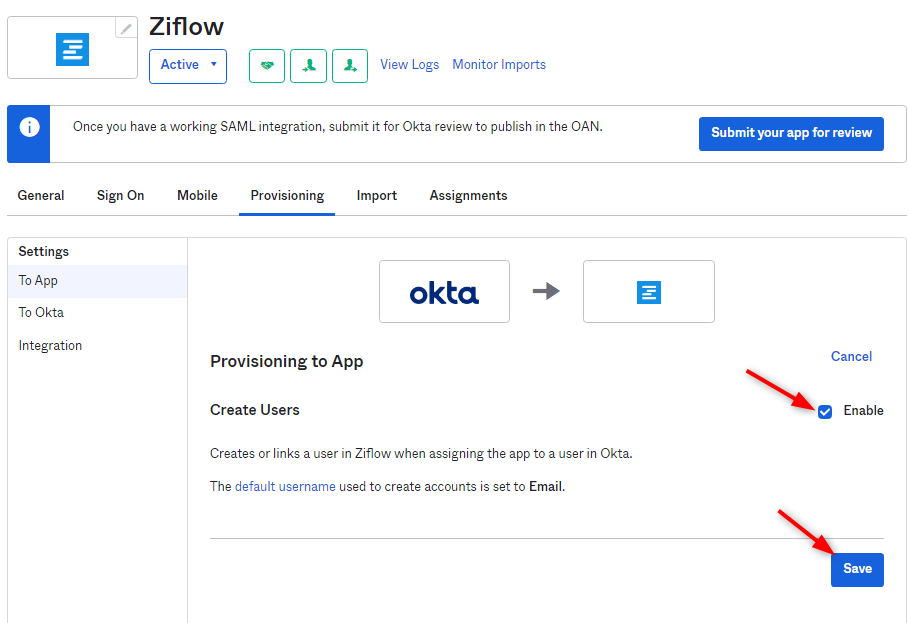Click the info icon in the banner
The image size is (908, 623).
[30, 127]
